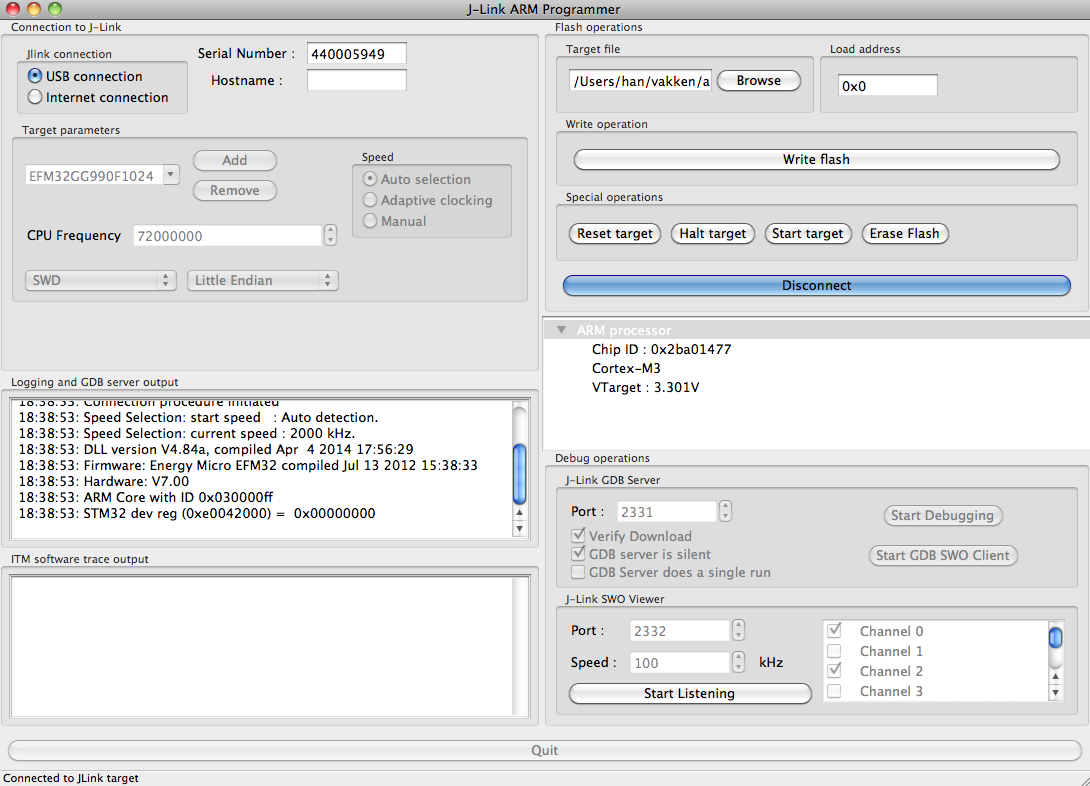Click log line 'ARM Core with ID 0x030000ff'

[x=146, y=497]
